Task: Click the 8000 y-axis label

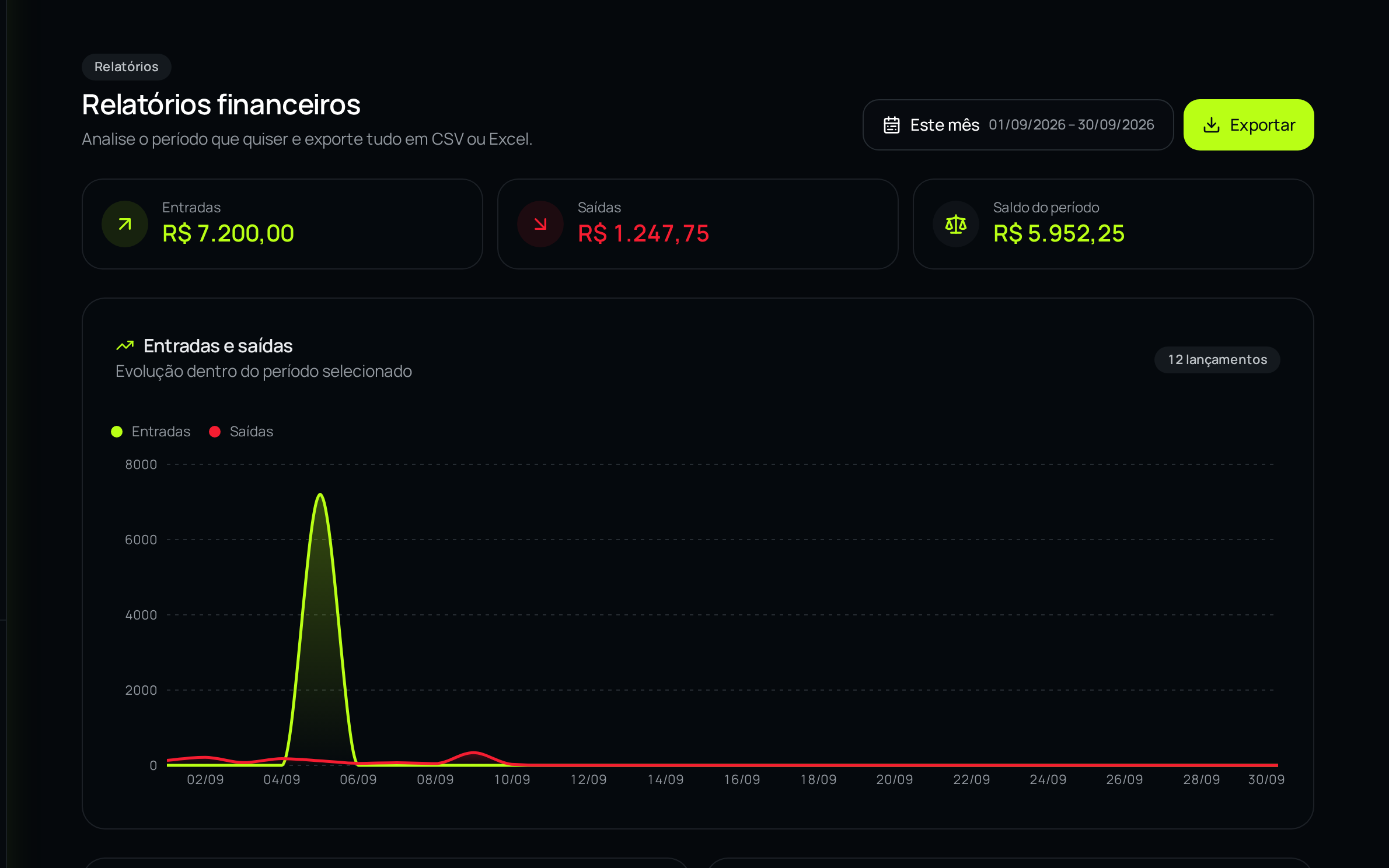Action: click(x=141, y=465)
